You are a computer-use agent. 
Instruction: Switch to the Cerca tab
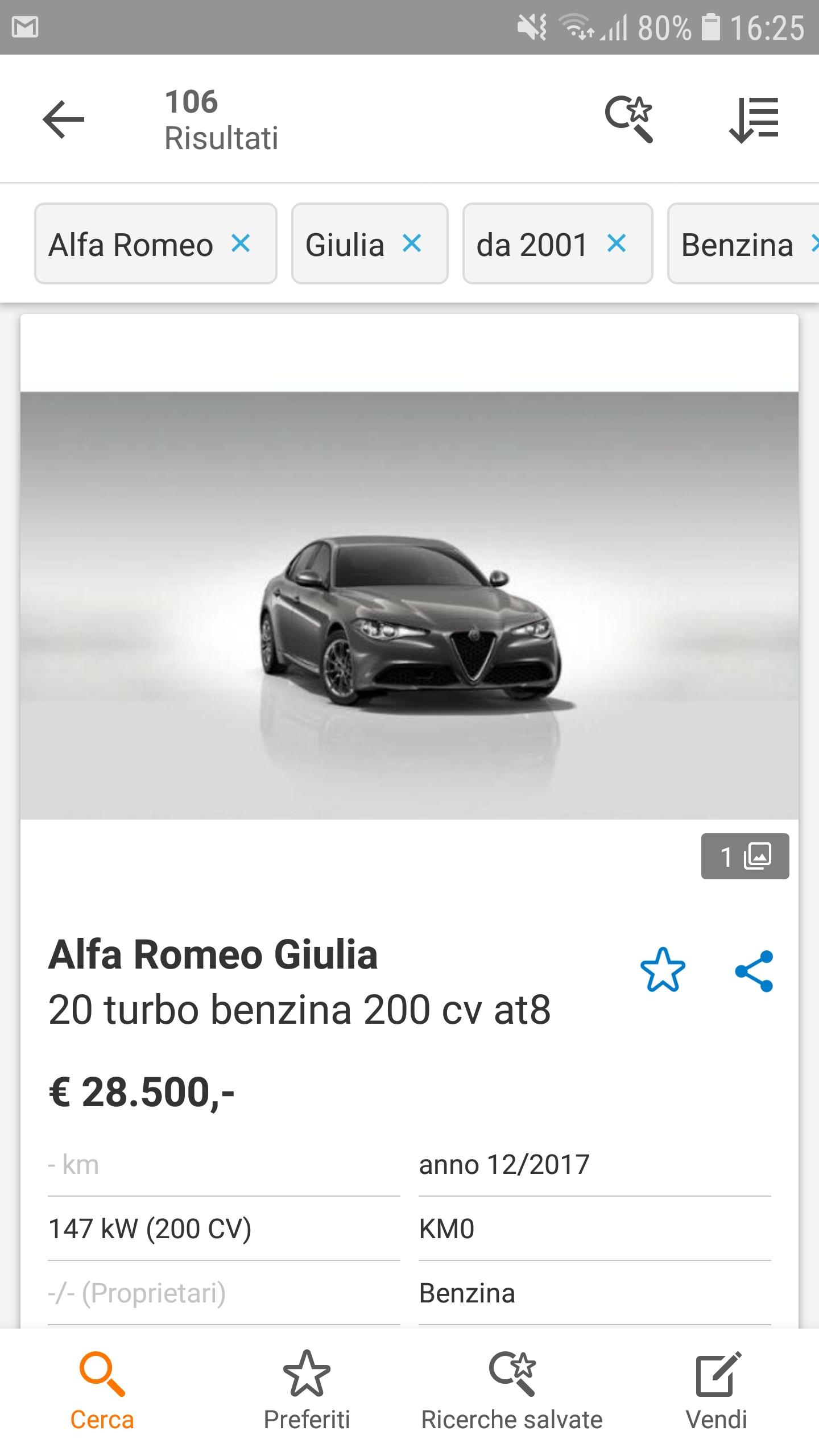pos(102,1392)
